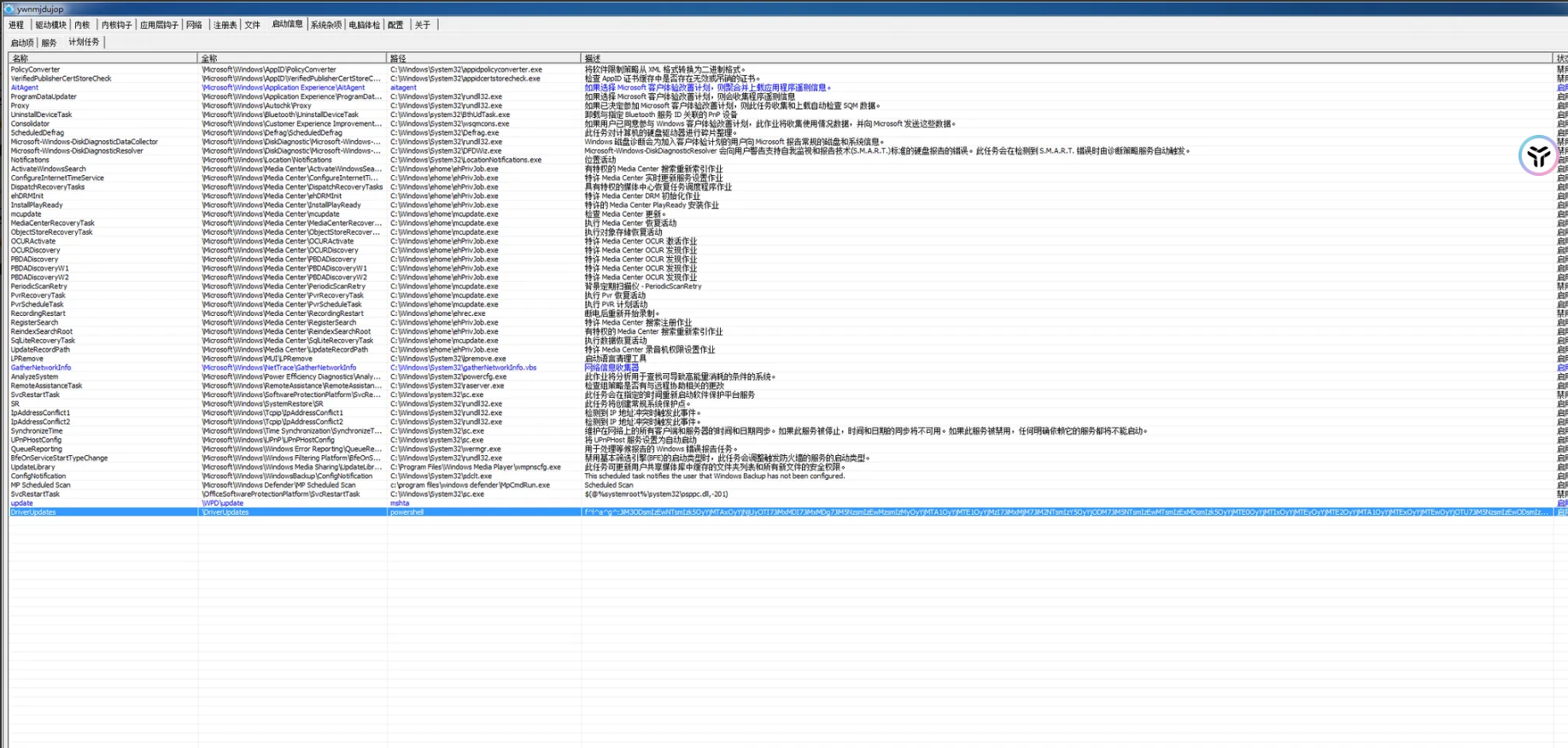Image resolution: width=1568 pixels, height=748 pixels.
Task: Select the ConfigureInternetTimeService task row
Action: tap(787, 178)
